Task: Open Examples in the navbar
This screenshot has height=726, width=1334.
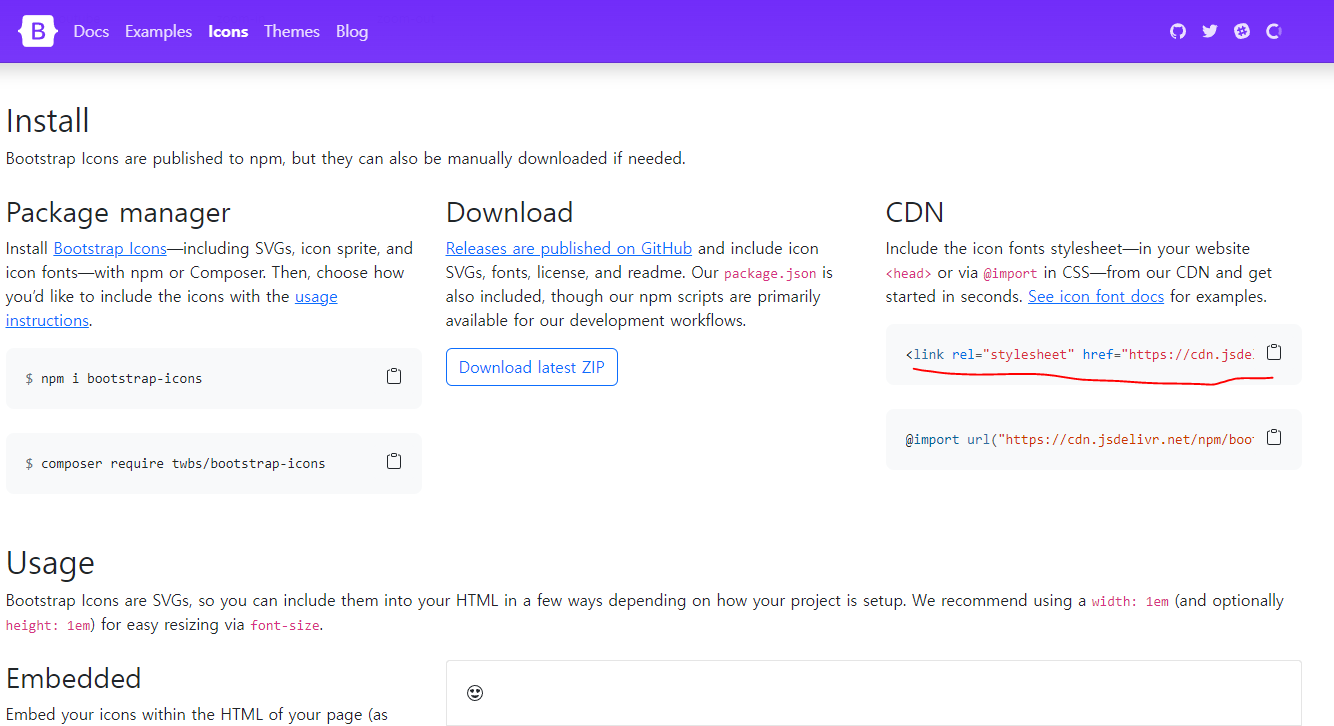Action: coord(158,32)
